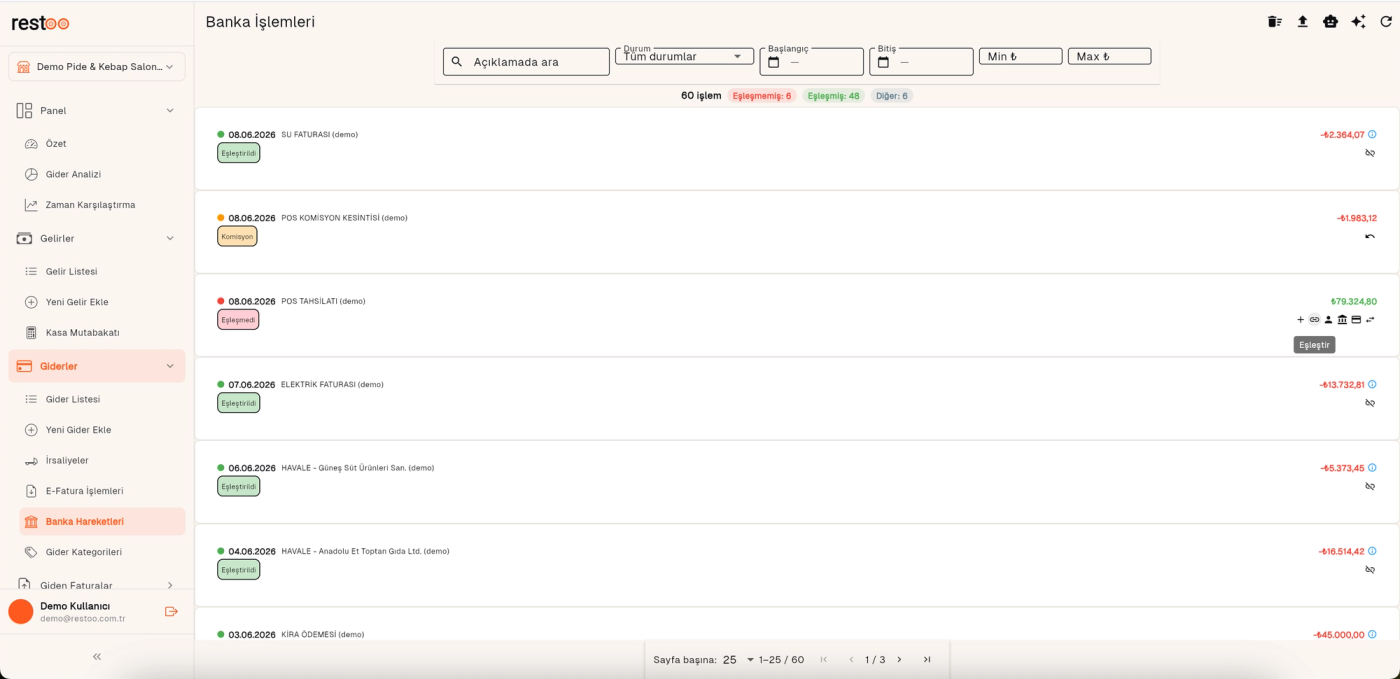Focus the Max ₺ amount field
This screenshot has width=1400, height=679.
(1109, 57)
